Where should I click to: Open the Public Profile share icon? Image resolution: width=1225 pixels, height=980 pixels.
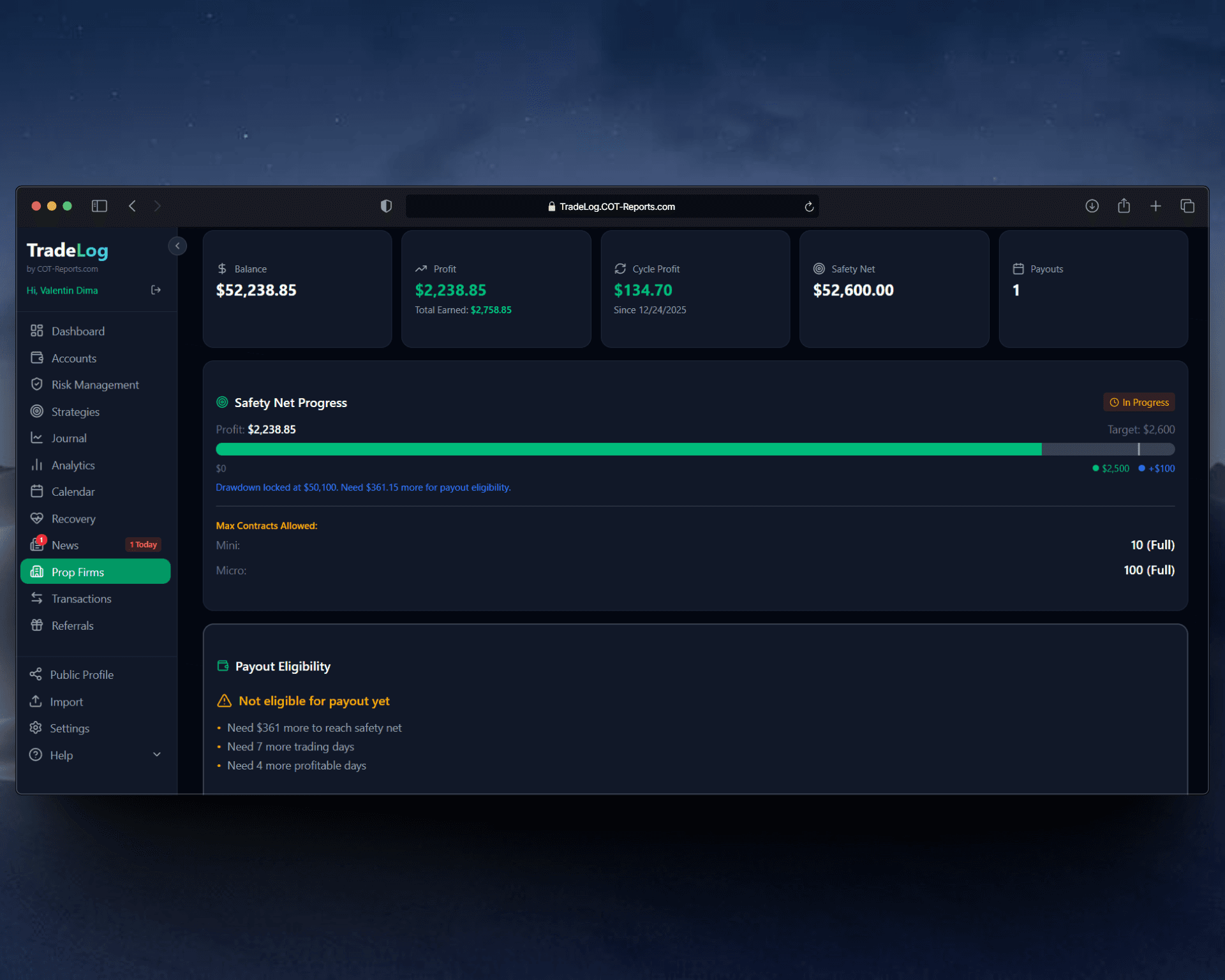coord(36,675)
